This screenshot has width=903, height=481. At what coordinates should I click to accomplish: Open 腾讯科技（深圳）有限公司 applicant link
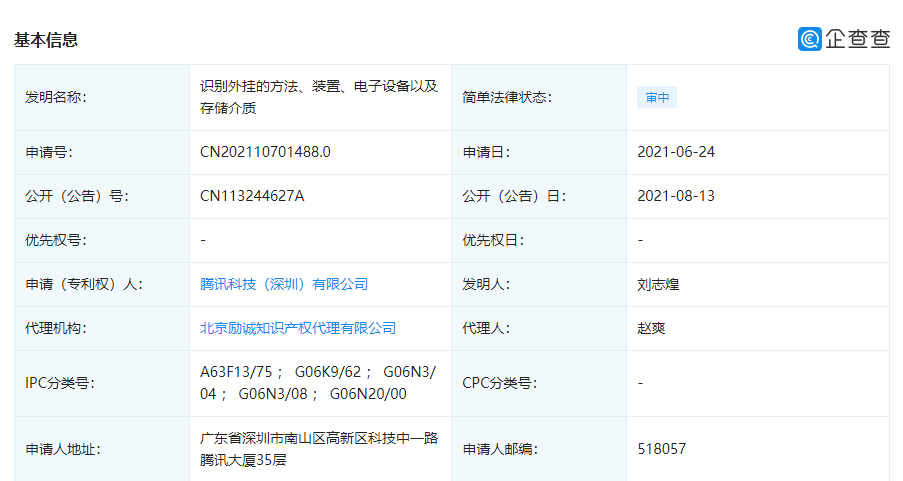coord(284,284)
